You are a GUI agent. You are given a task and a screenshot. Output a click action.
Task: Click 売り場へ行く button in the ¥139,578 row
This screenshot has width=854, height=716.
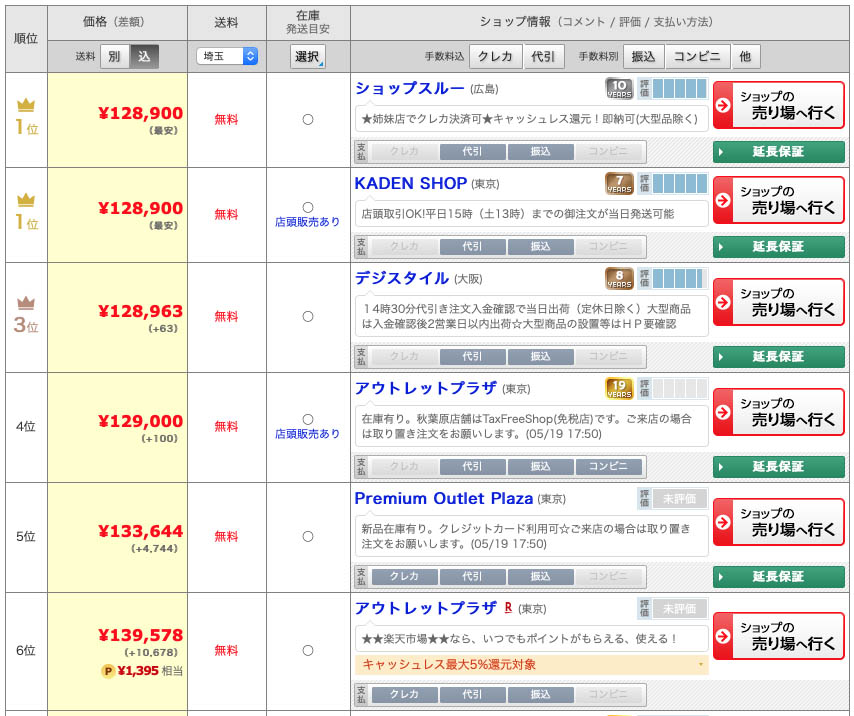point(778,636)
